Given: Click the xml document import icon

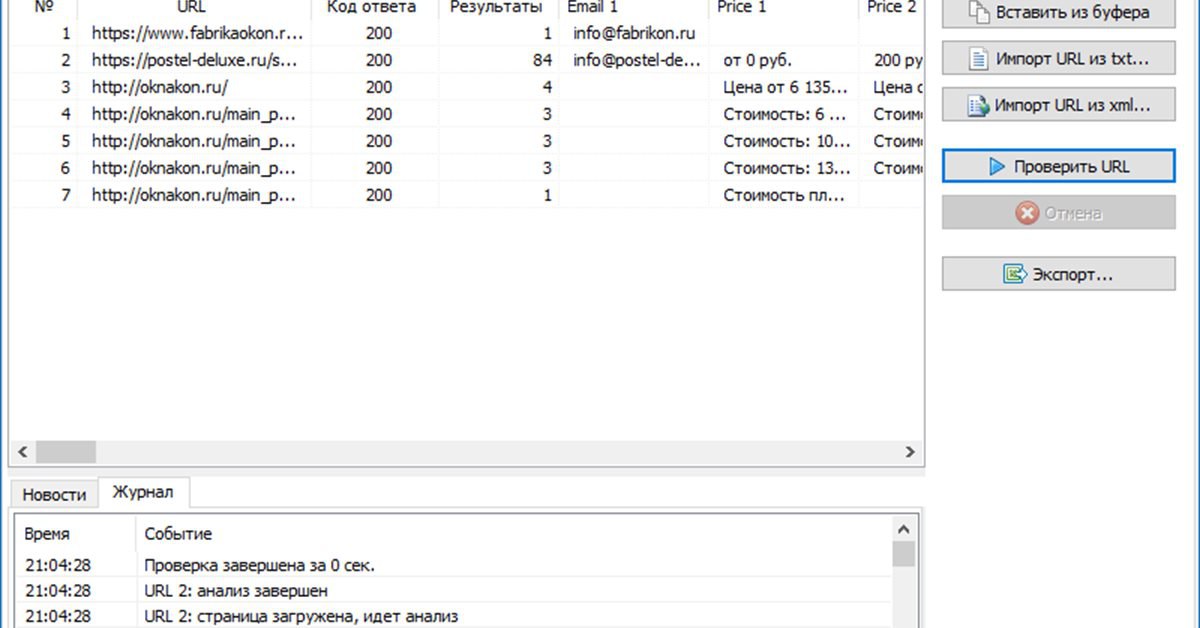Looking at the screenshot, I should [977, 105].
